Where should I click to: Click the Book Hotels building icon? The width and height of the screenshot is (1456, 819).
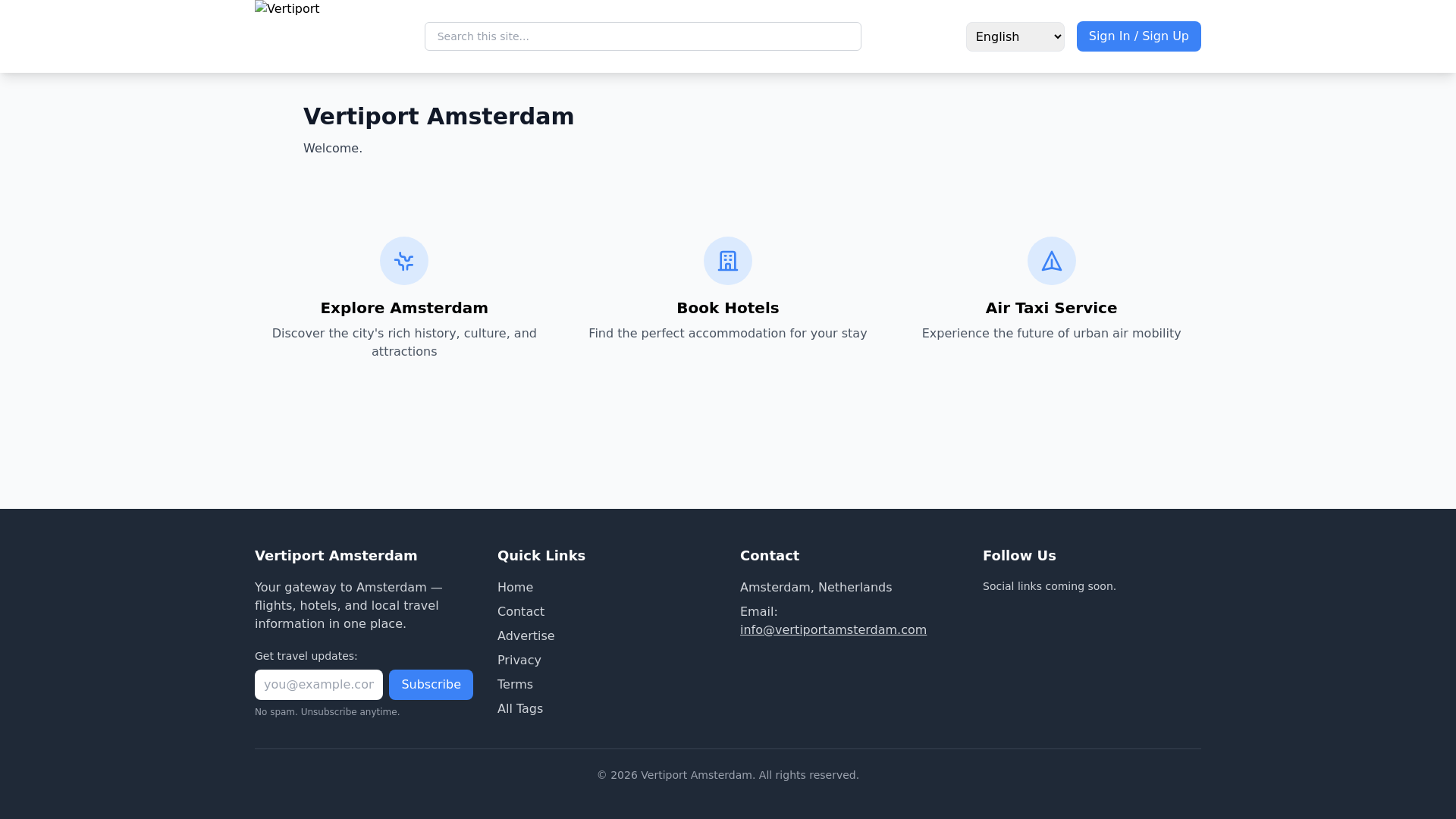728,261
